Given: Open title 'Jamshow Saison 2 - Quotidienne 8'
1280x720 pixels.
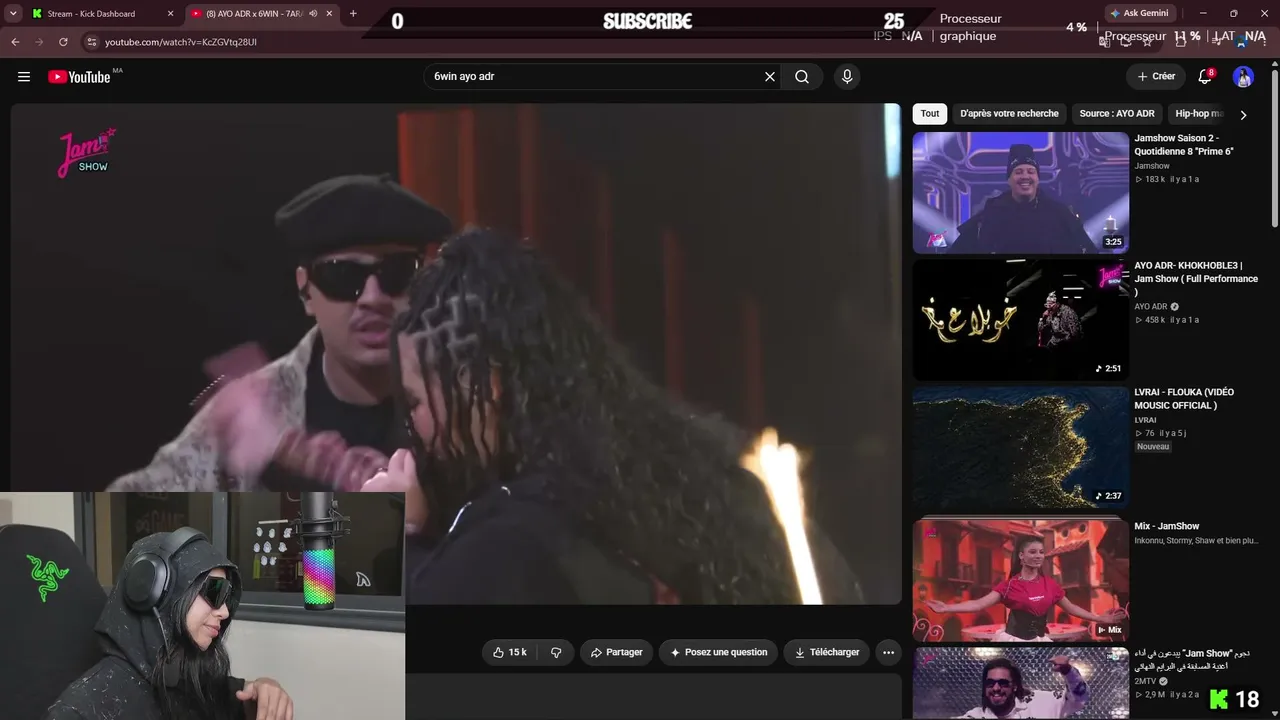Looking at the screenshot, I should pos(1184,145).
